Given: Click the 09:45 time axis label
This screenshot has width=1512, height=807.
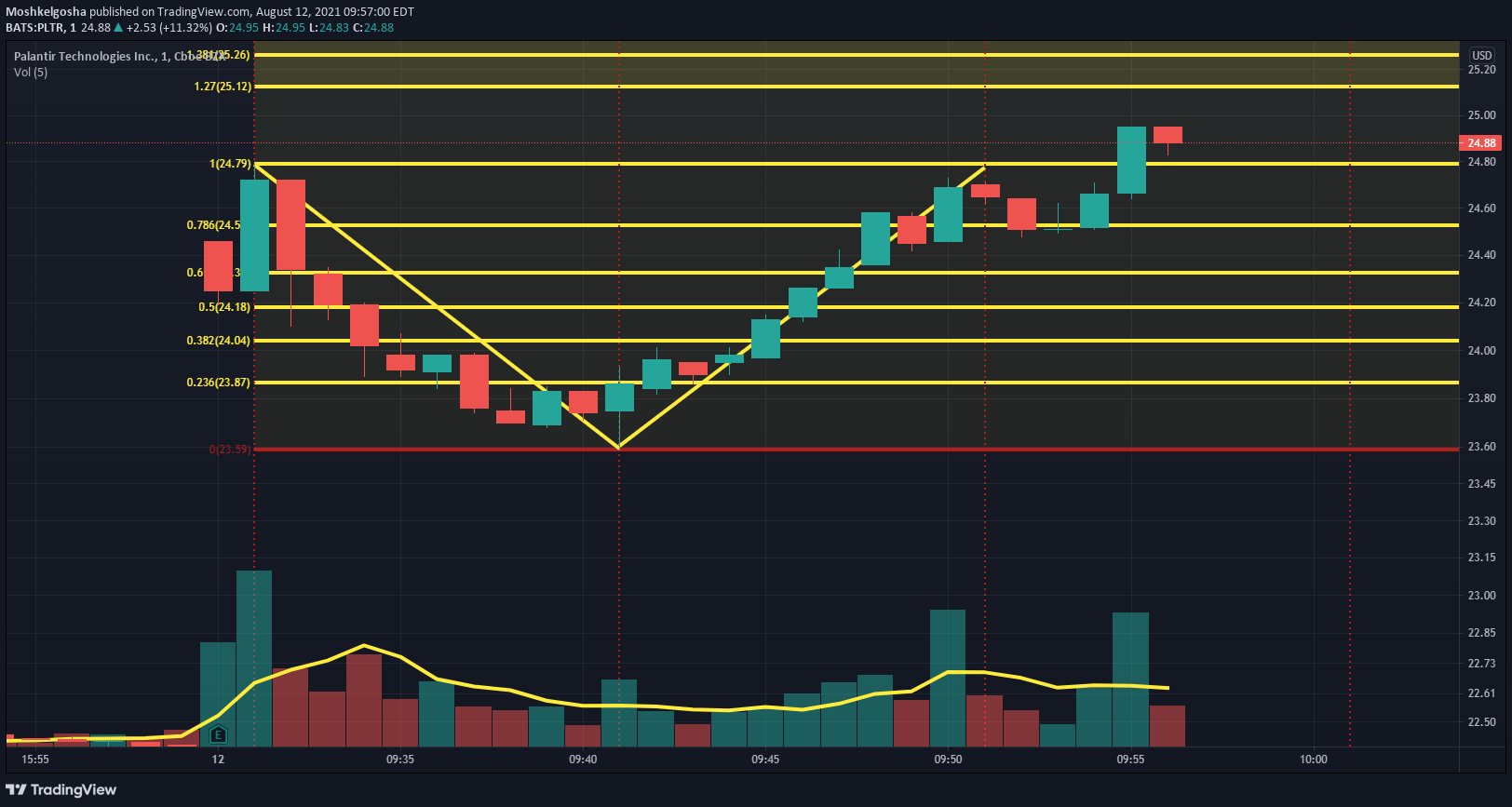Looking at the screenshot, I should (765, 760).
